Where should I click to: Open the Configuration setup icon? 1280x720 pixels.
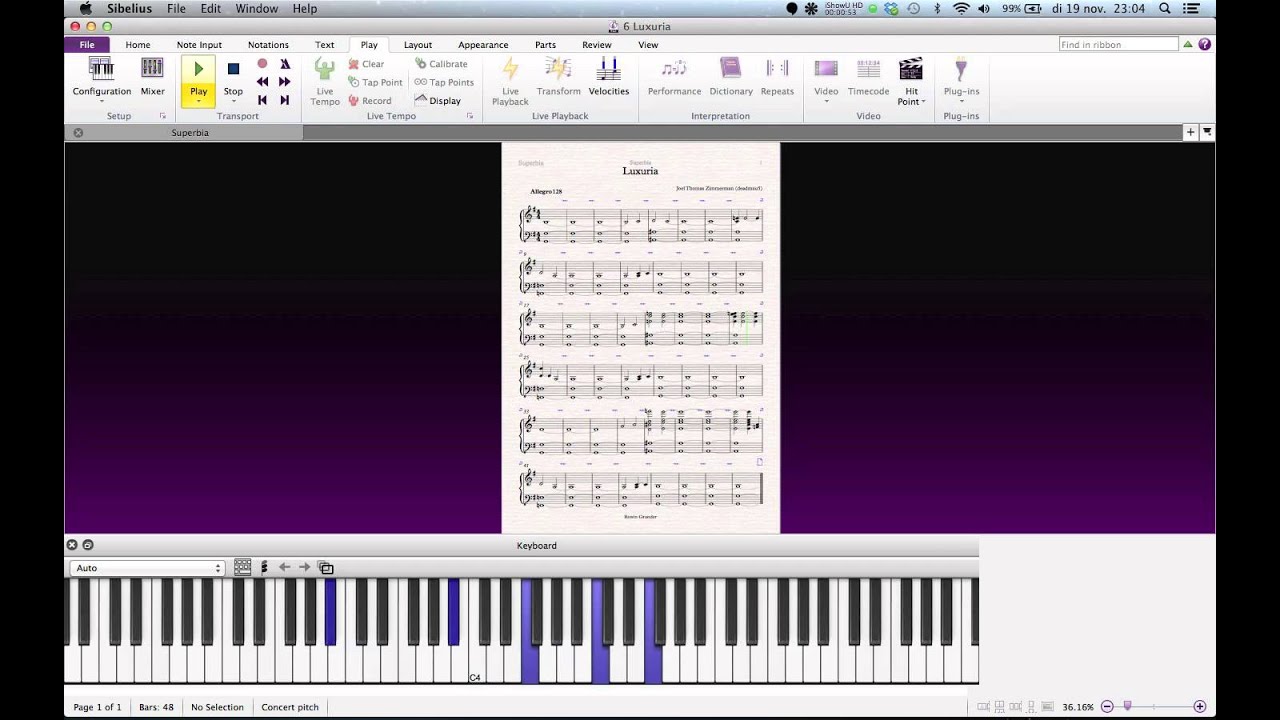101,68
